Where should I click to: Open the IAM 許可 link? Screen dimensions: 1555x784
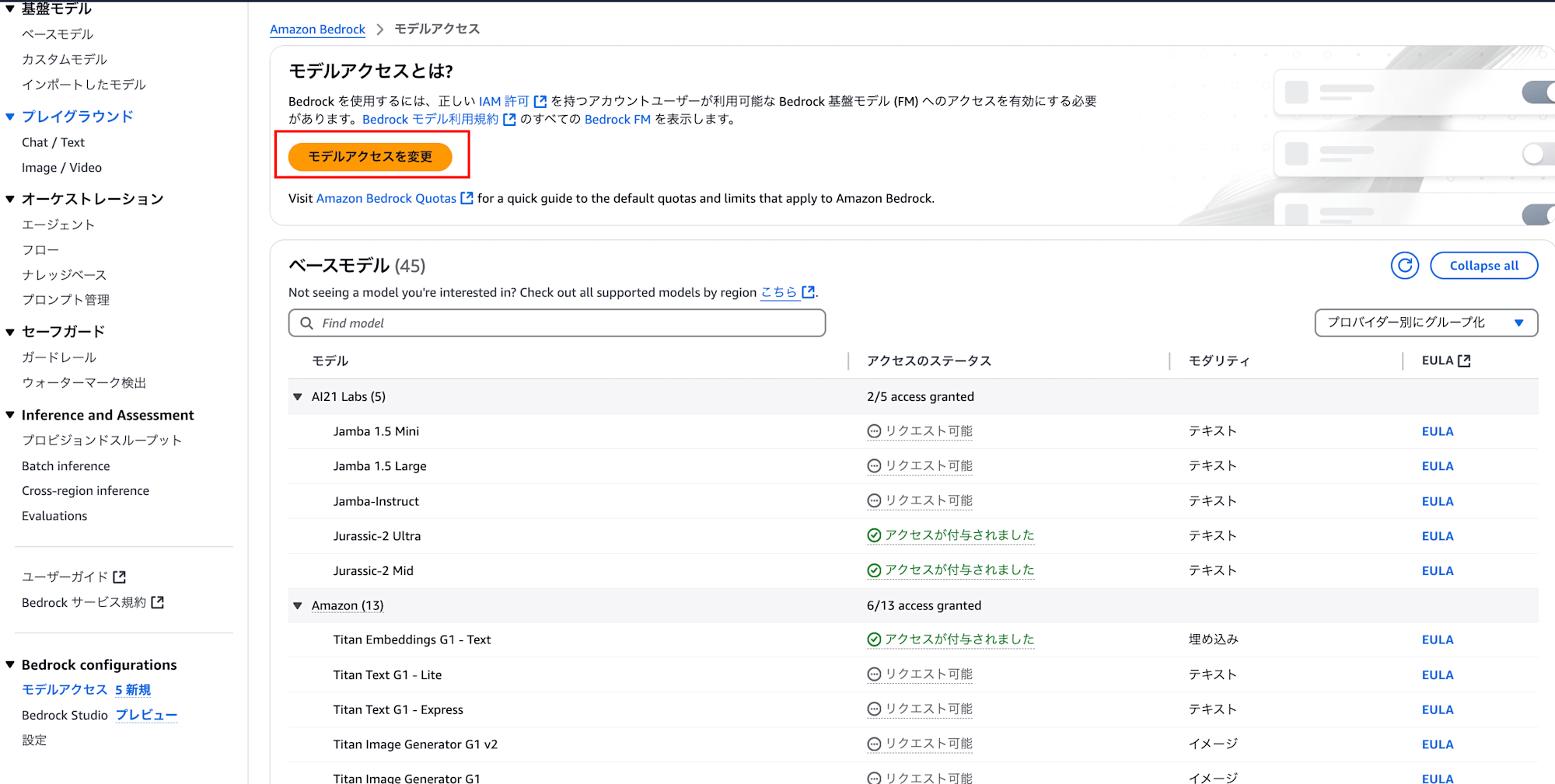tap(504, 102)
